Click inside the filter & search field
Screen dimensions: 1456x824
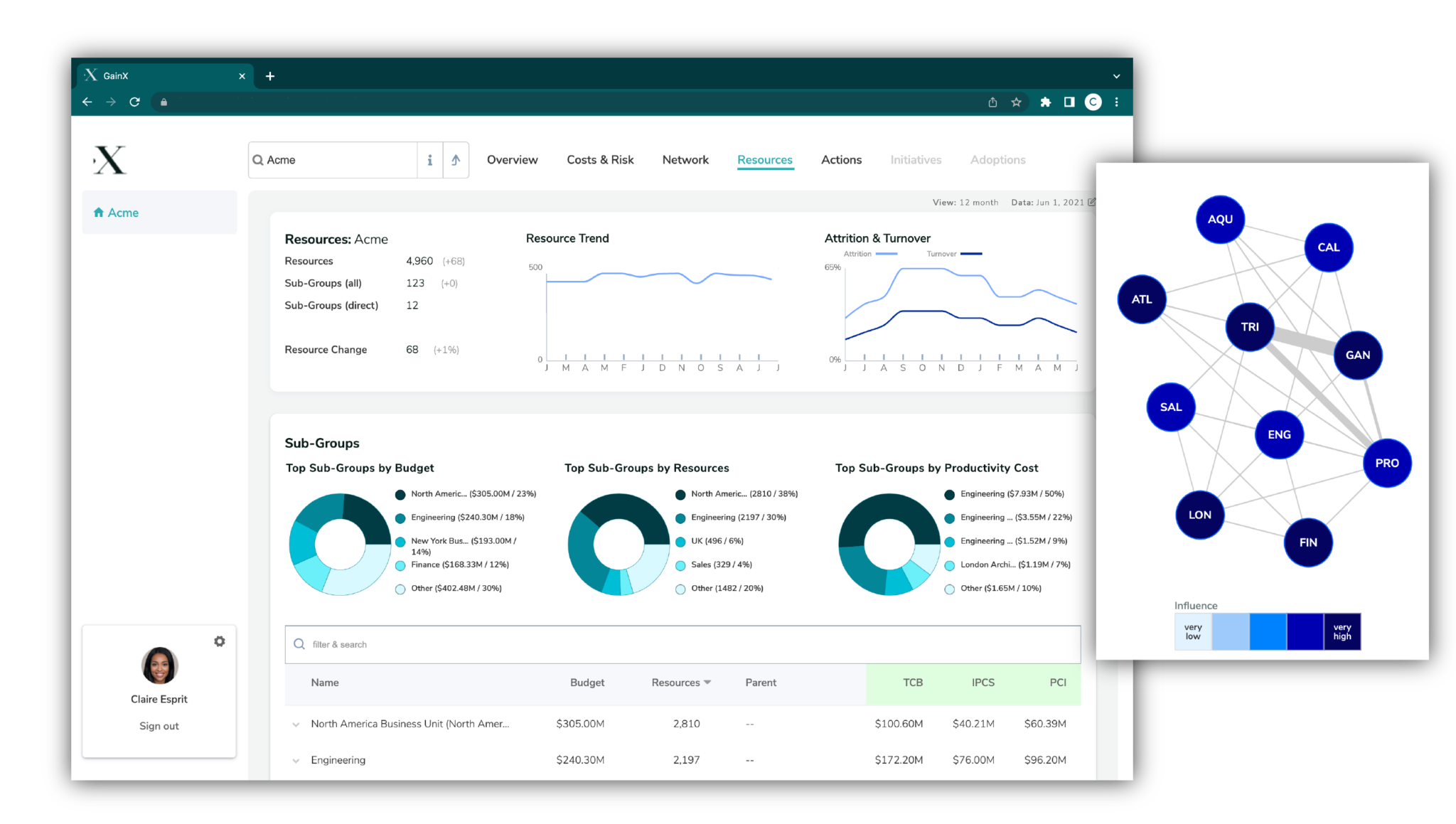pyautogui.click(x=427, y=644)
